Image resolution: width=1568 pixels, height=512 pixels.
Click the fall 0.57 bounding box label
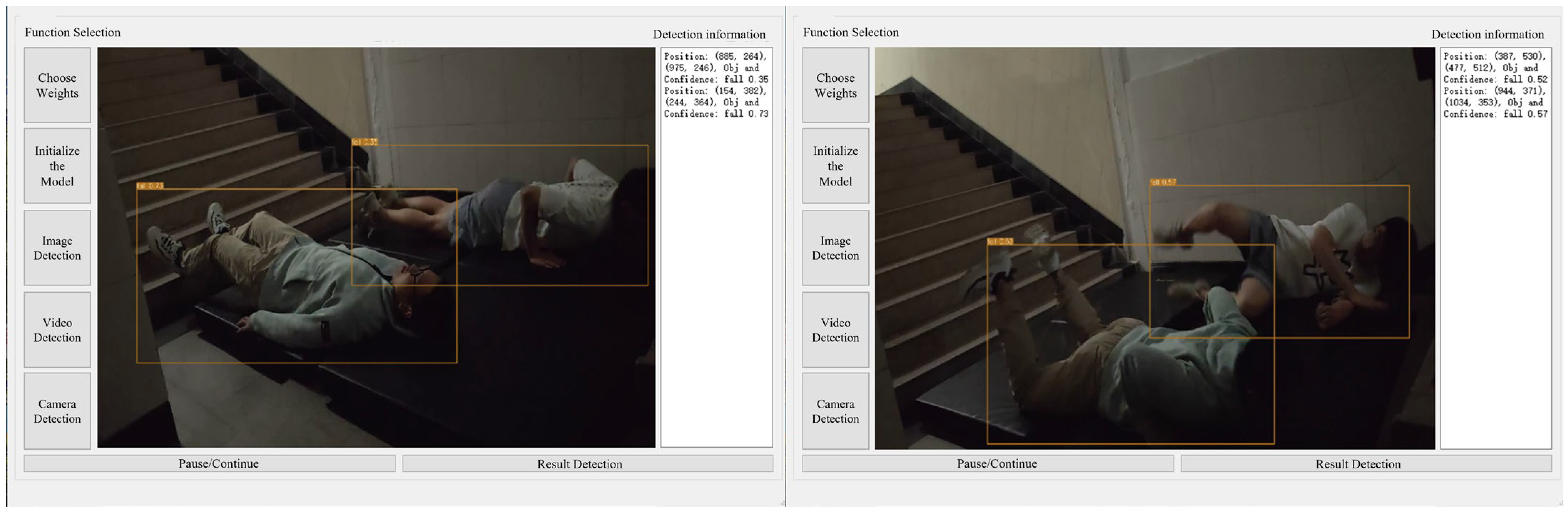[1162, 182]
